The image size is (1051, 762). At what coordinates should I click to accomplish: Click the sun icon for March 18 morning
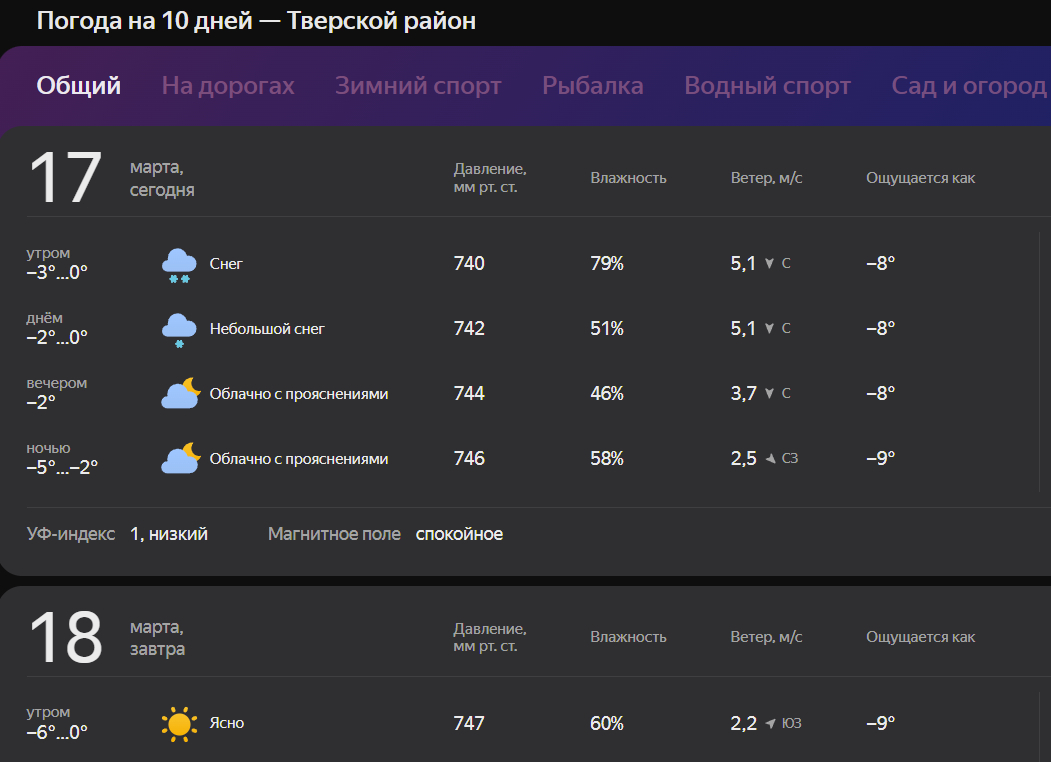coord(179,724)
